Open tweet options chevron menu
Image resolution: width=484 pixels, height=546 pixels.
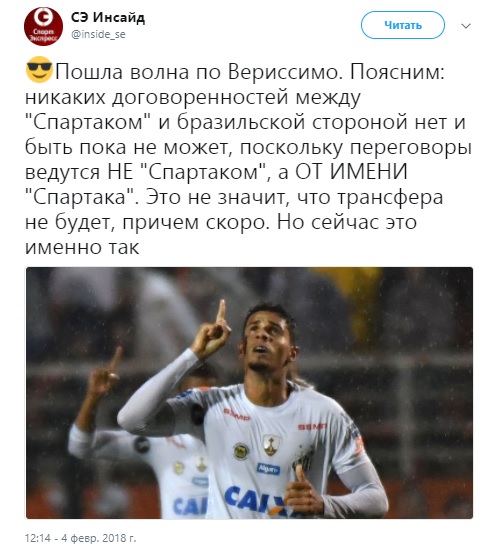(x=466, y=26)
